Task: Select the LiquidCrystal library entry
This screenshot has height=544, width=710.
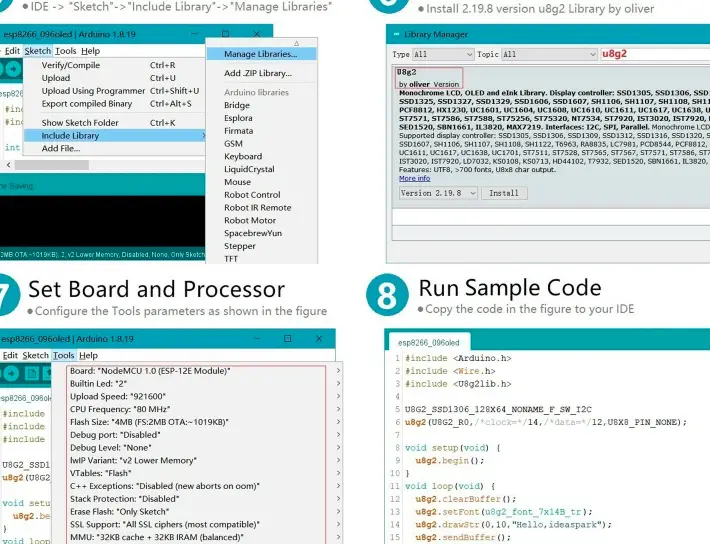Action: coord(261,169)
